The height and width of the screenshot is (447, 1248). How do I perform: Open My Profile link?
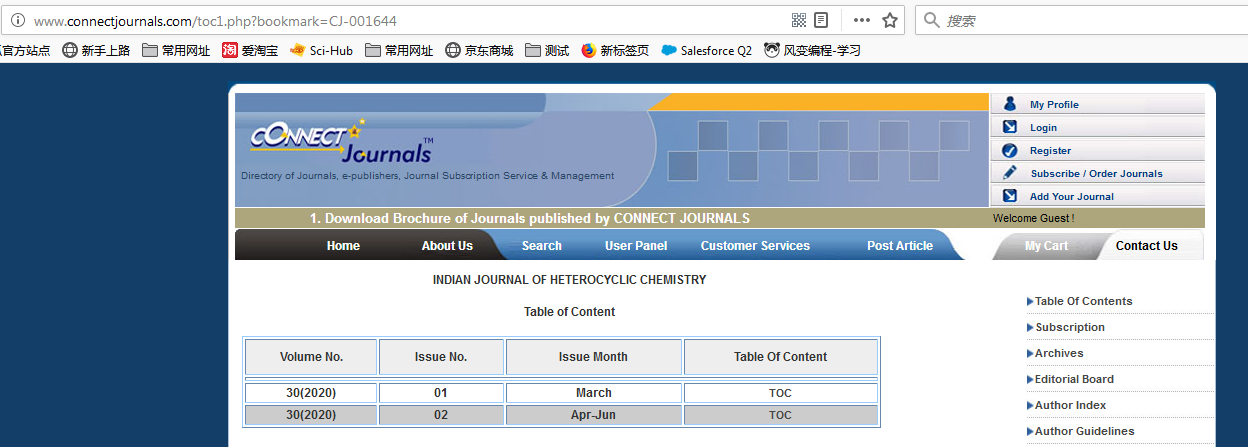tap(1054, 105)
